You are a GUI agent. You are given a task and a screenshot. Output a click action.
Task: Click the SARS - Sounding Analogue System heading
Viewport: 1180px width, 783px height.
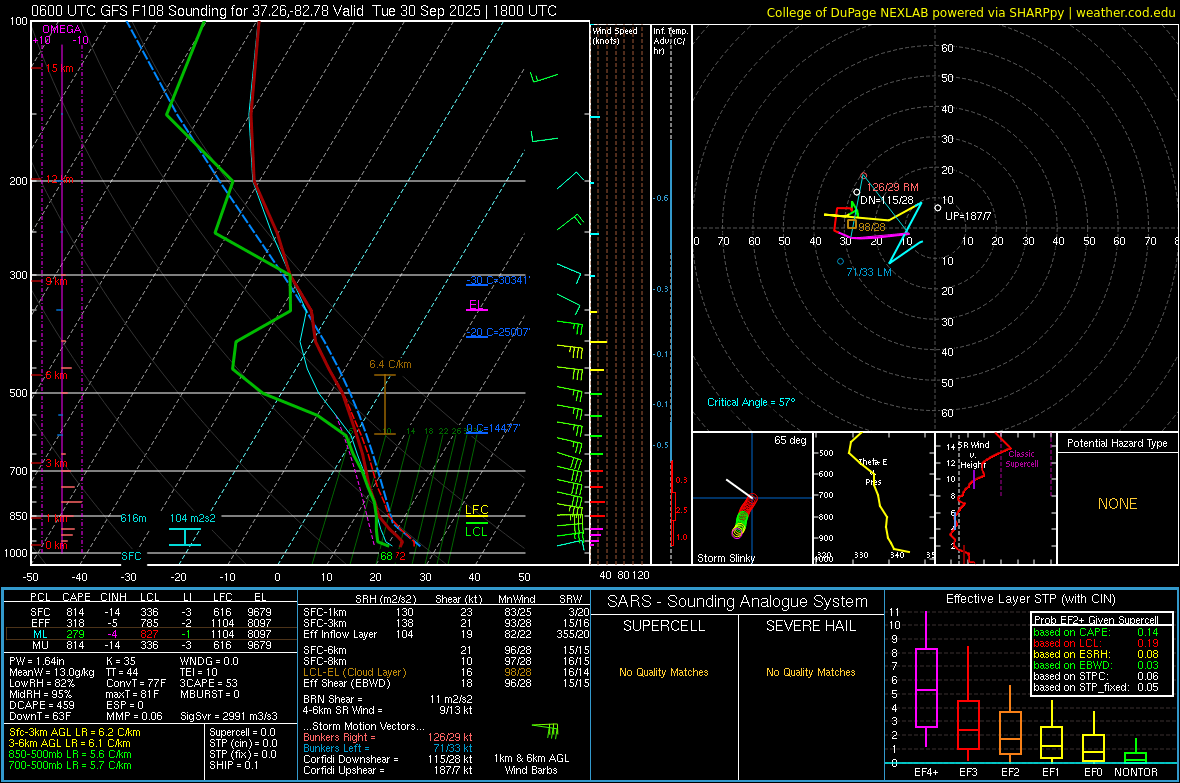coord(738,602)
